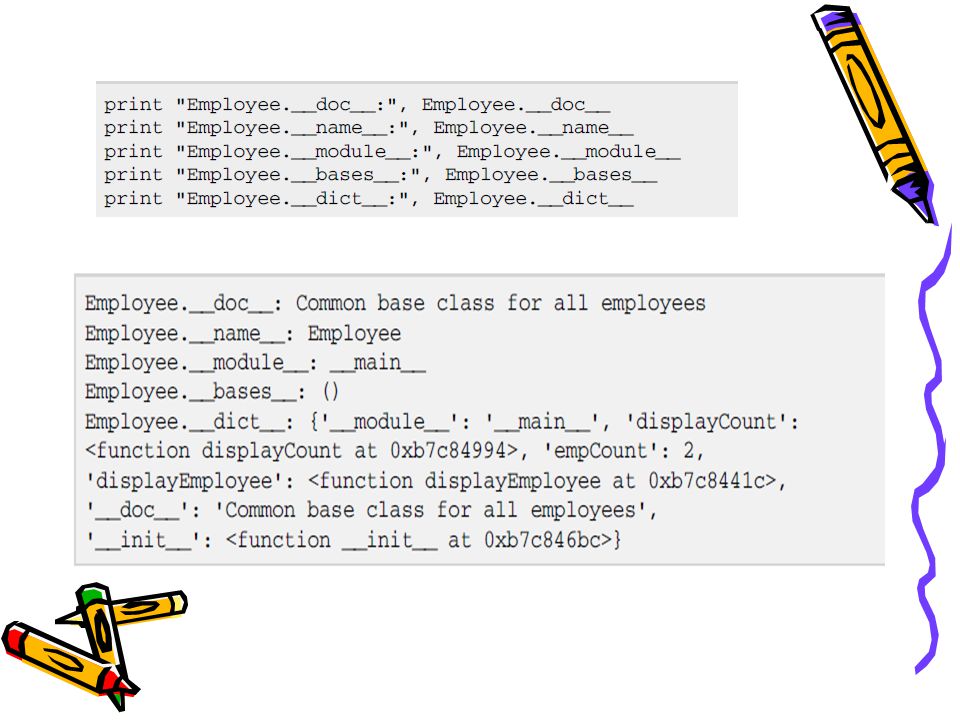Viewport: 960px width, 720px height.
Task: Click the print Employee.__dict__ code line
Action: (368, 198)
